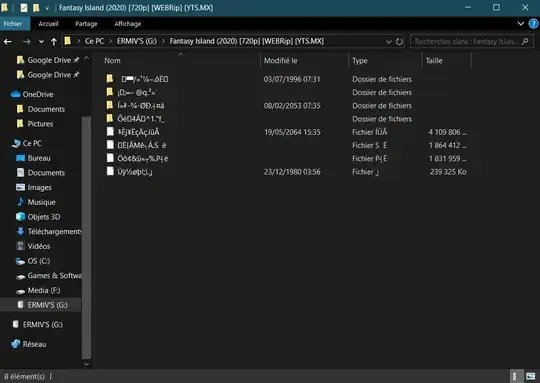This screenshot has height=383, width=540.
Task: Switch to details view in status bar
Action: pyautogui.click(x=515, y=376)
